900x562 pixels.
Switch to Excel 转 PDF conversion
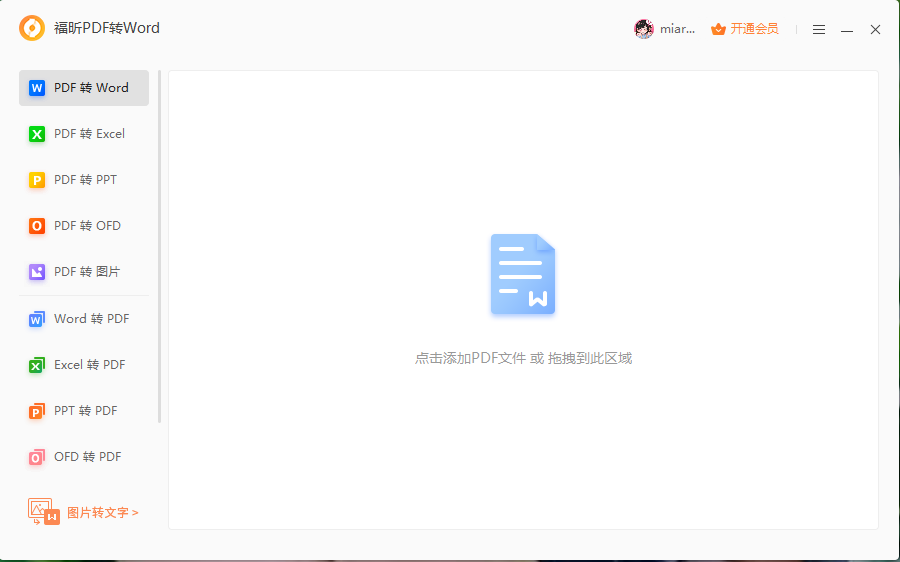click(84, 365)
